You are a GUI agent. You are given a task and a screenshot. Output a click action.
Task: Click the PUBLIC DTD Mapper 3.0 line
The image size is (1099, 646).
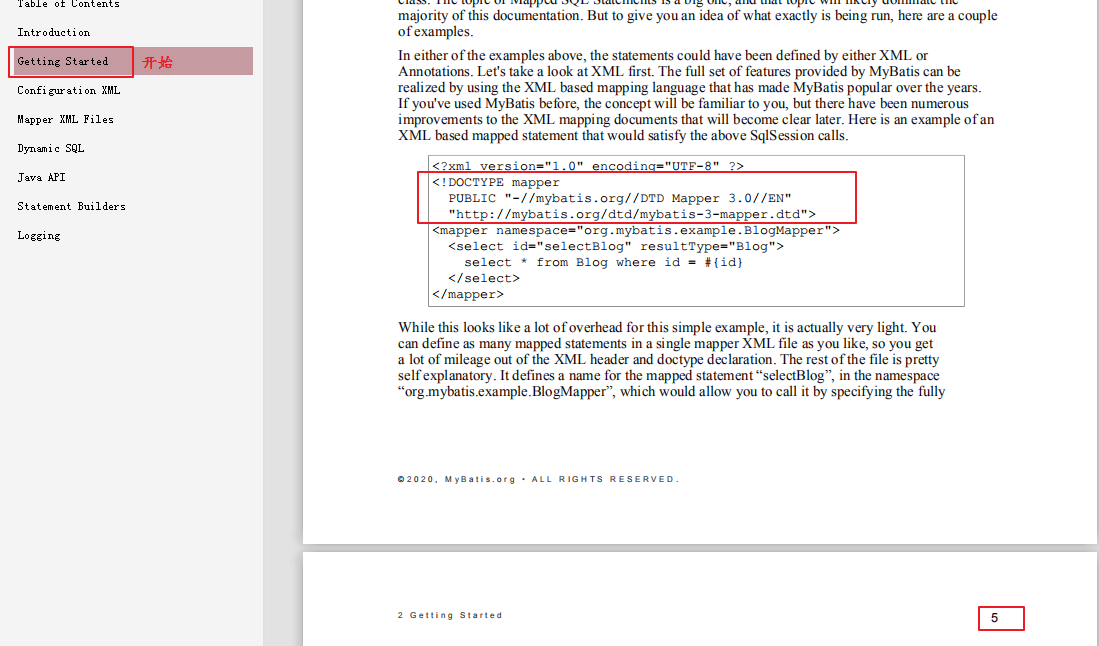point(620,198)
